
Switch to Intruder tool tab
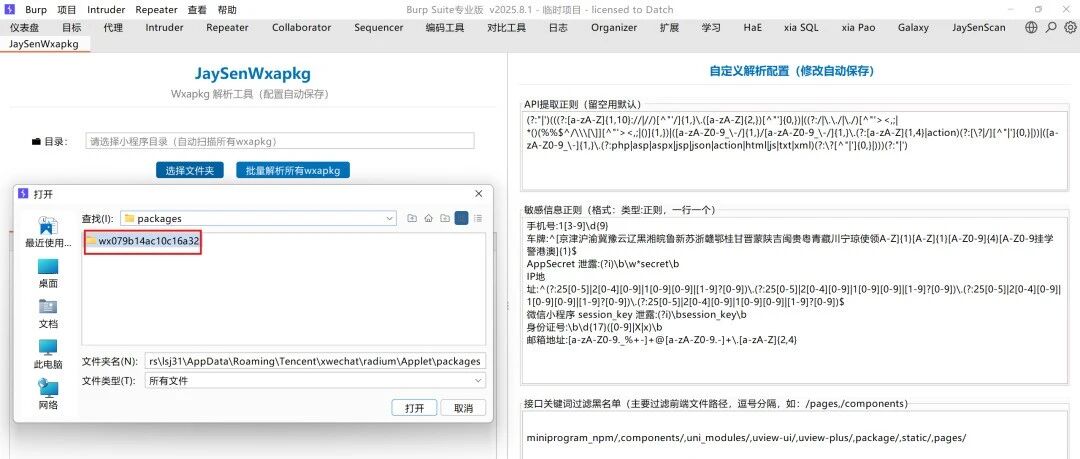(x=164, y=28)
